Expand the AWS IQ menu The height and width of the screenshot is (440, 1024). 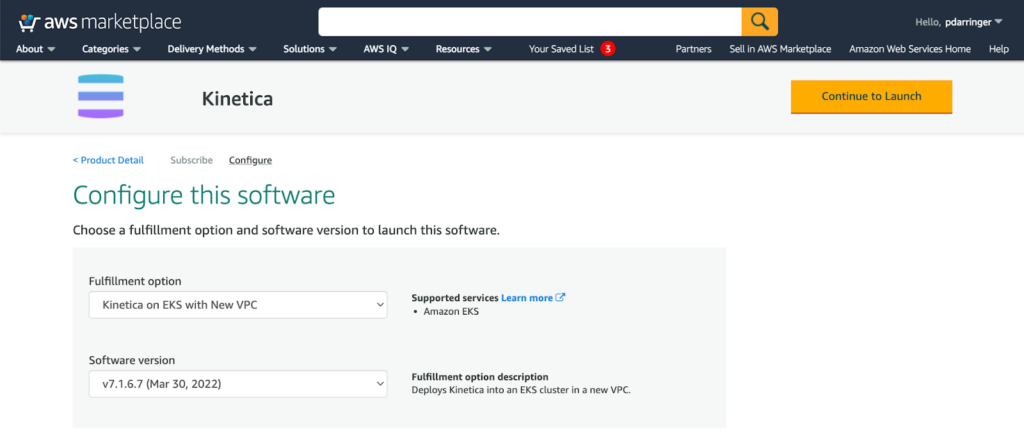click(x=387, y=49)
